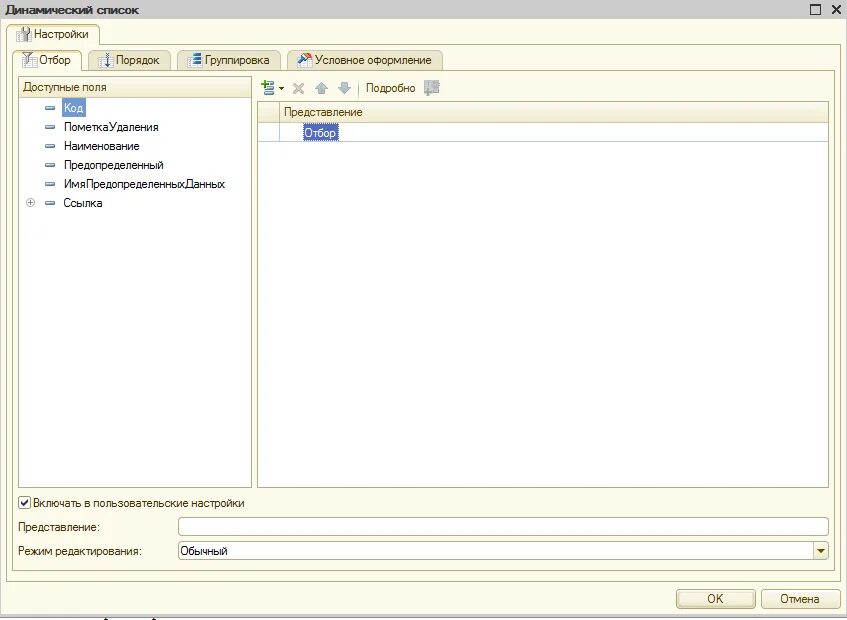
Task: Select the Код field in available fields
Action: 73,108
